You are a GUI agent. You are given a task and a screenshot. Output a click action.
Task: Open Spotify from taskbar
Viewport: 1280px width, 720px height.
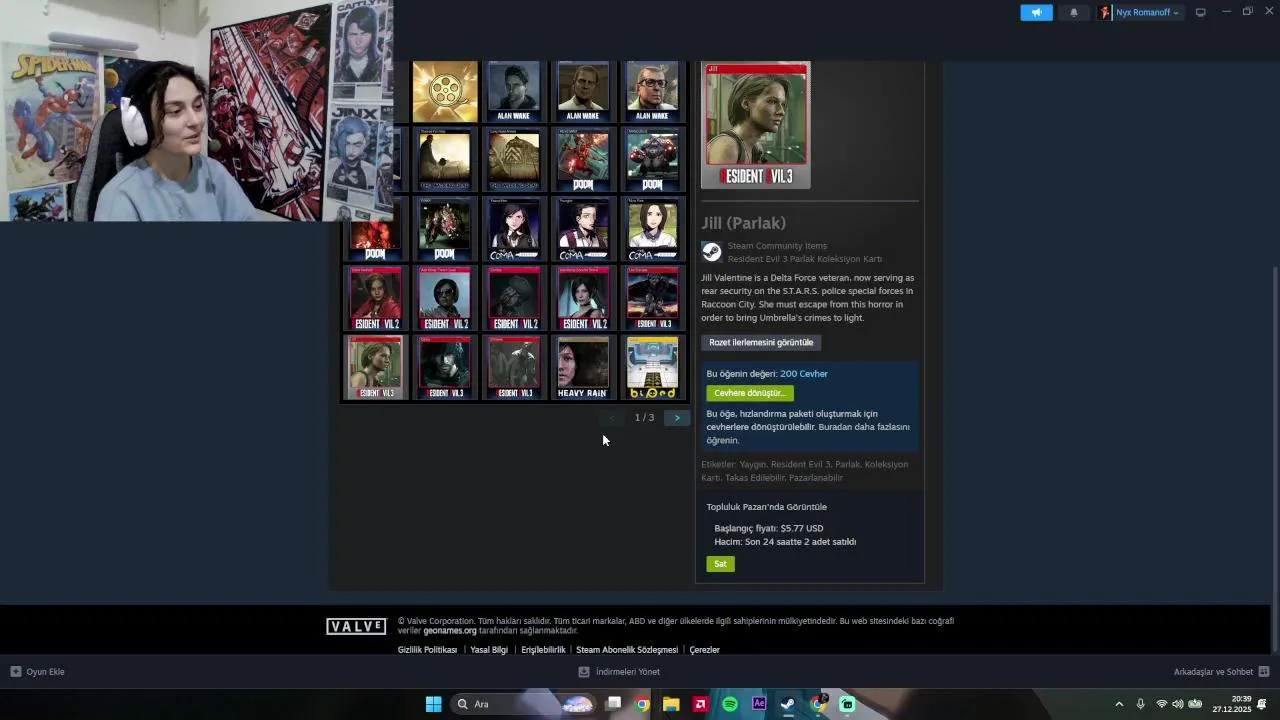730,704
